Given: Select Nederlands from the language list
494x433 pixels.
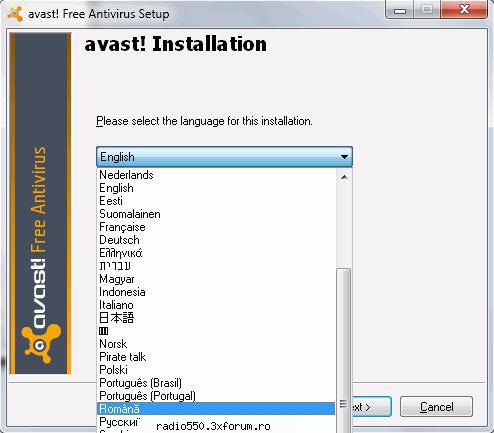Looking at the screenshot, I should (216, 175).
